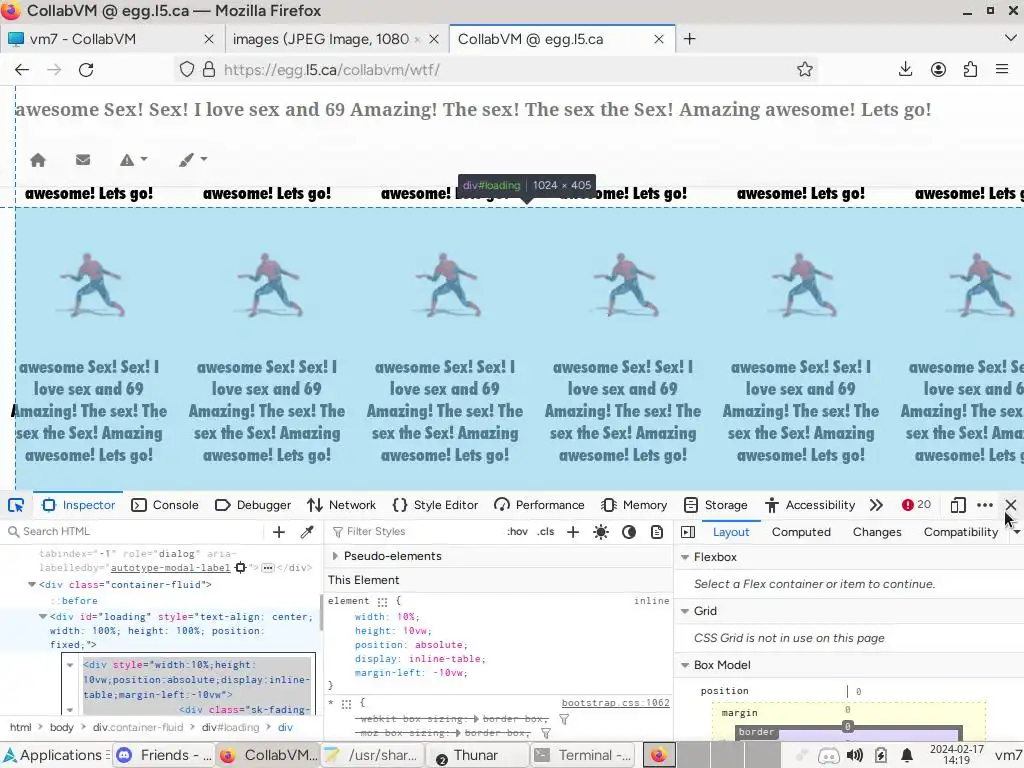
Task: Open the Firefox account menu
Action: [x=938, y=69]
